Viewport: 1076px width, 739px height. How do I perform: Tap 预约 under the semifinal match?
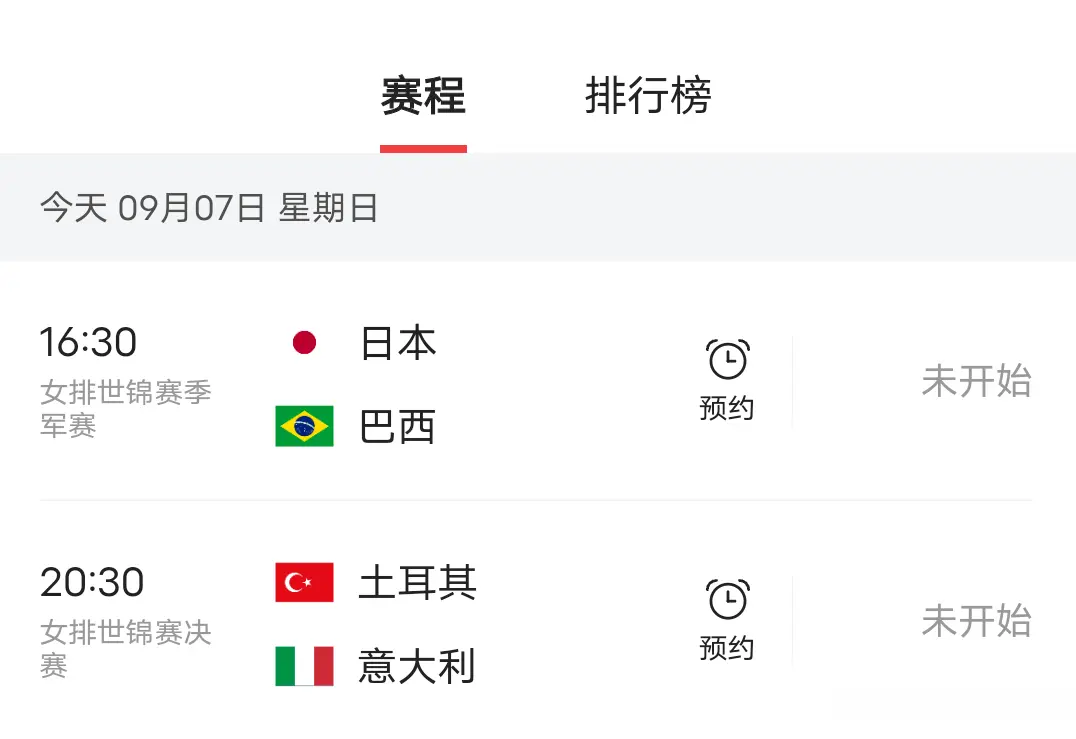tap(727, 408)
